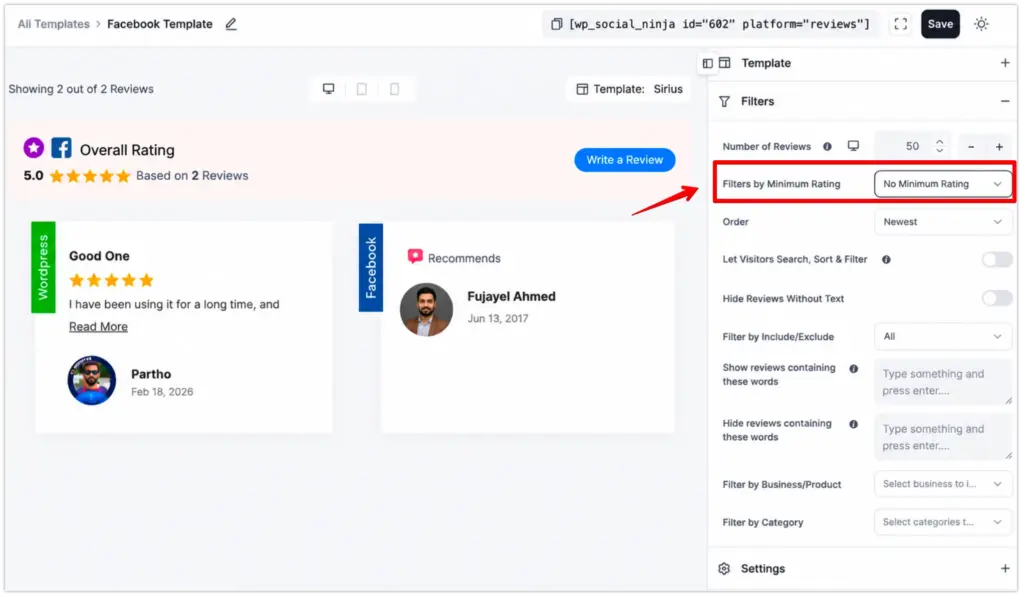Go to All Templates breadcrumb
This screenshot has width=1024, height=596.
54,24
